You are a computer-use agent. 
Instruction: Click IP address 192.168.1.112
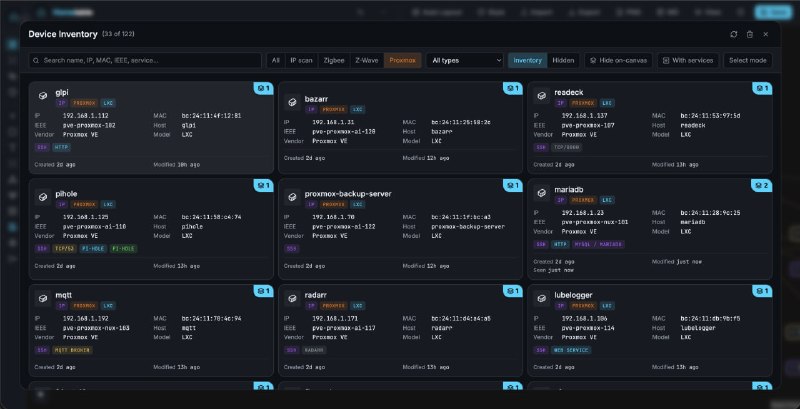[x=86, y=116]
